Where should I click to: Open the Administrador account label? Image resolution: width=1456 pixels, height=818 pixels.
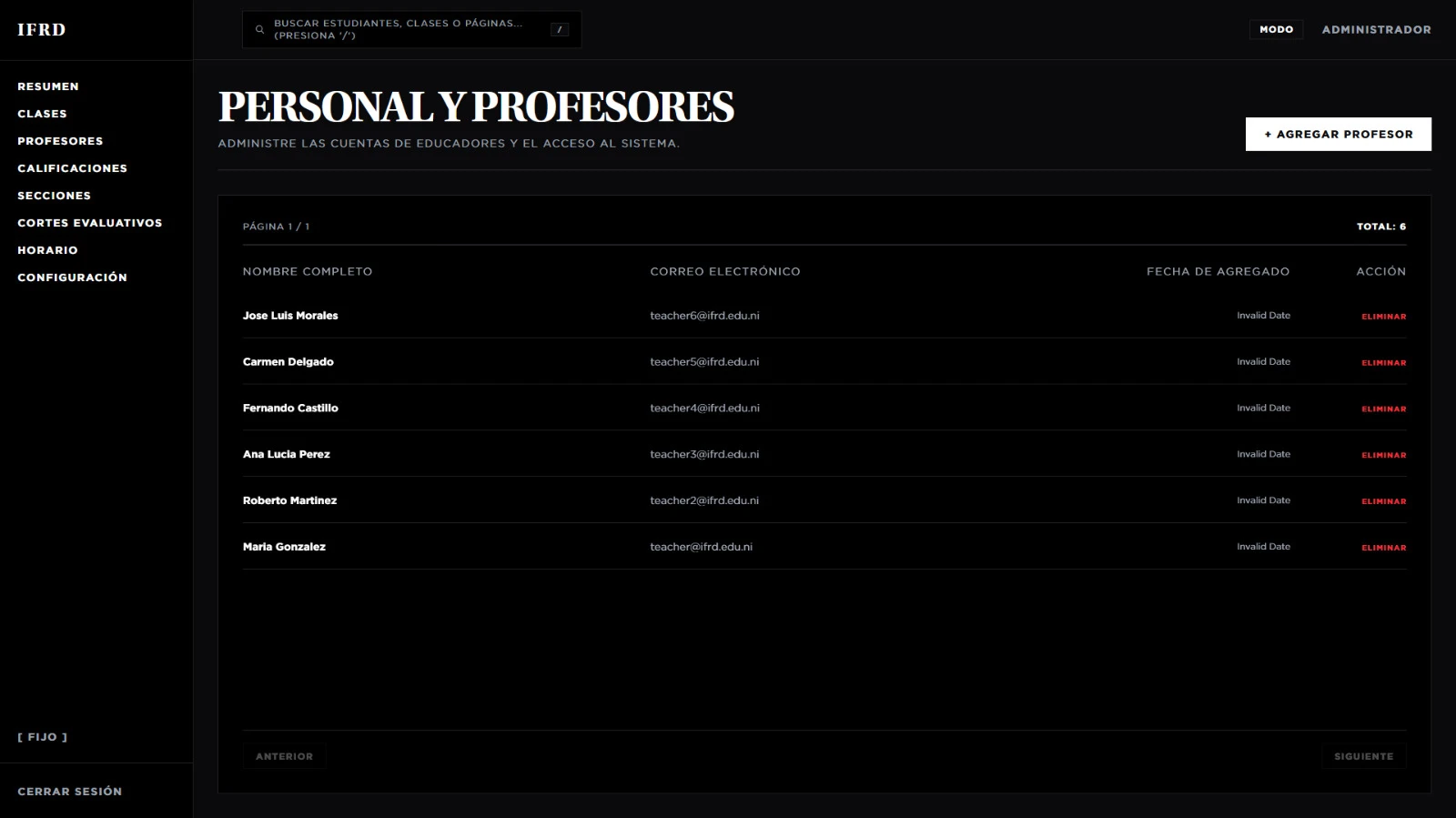click(x=1376, y=30)
